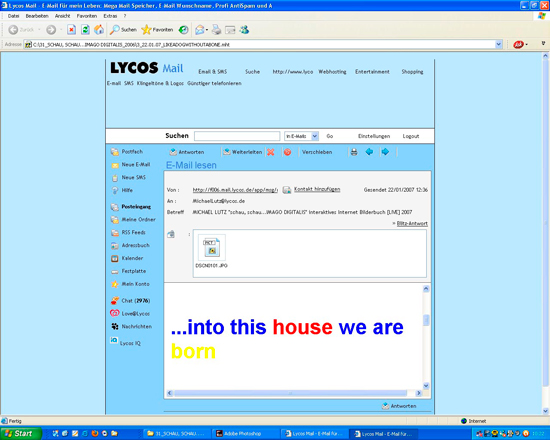Open Hilfe in the sidebar
The width and height of the screenshot is (550, 440).
(x=122, y=190)
